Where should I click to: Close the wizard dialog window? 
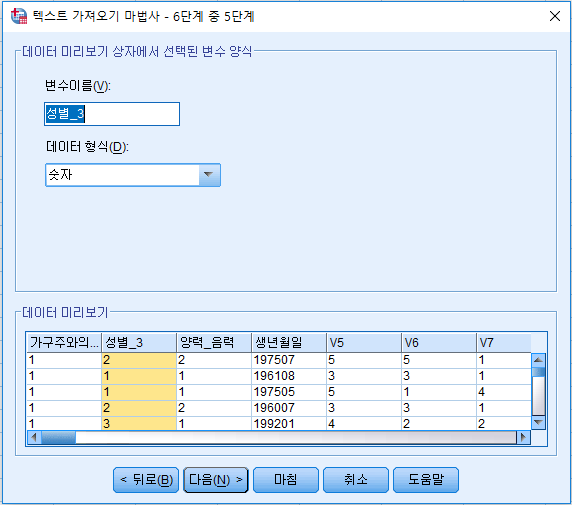click(x=555, y=16)
